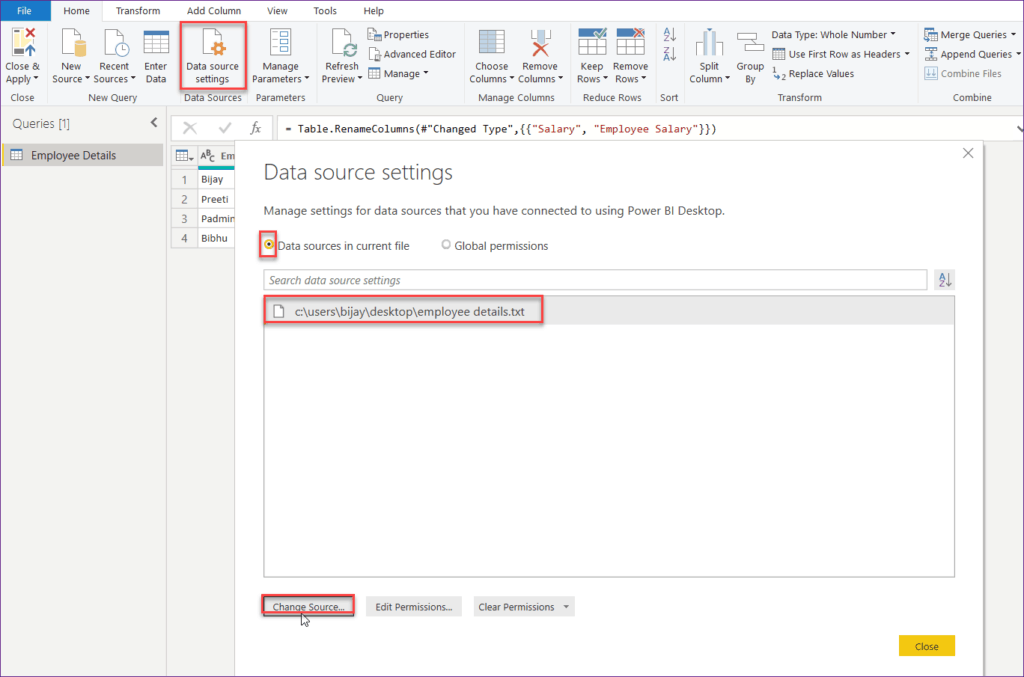
Task: Select row number 3 header
Action: click(x=184, y=218)
